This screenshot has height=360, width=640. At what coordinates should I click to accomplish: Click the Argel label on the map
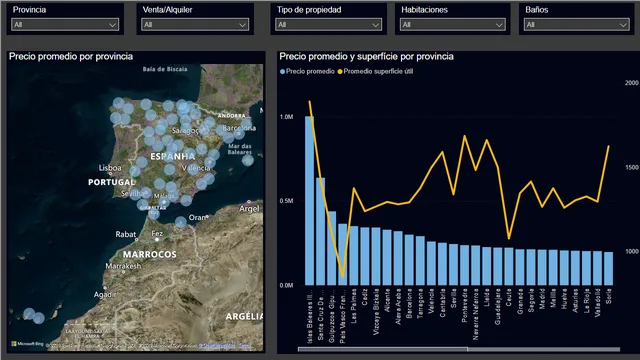[x=249, y=209]
